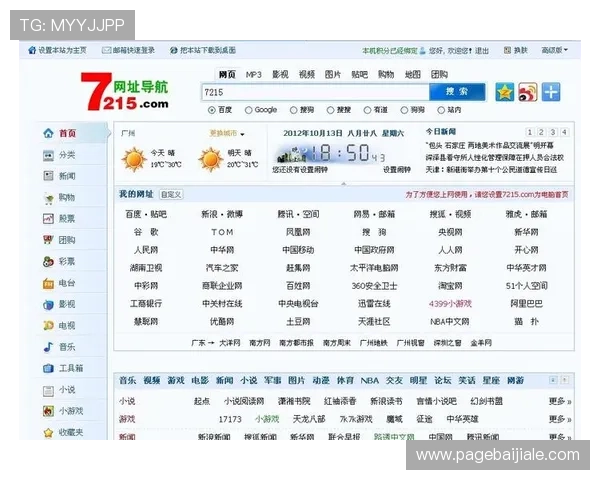The image size is (600, 480).
Task: Open the 更换城市 city dropdown
Action: click(x=227, y=133)
